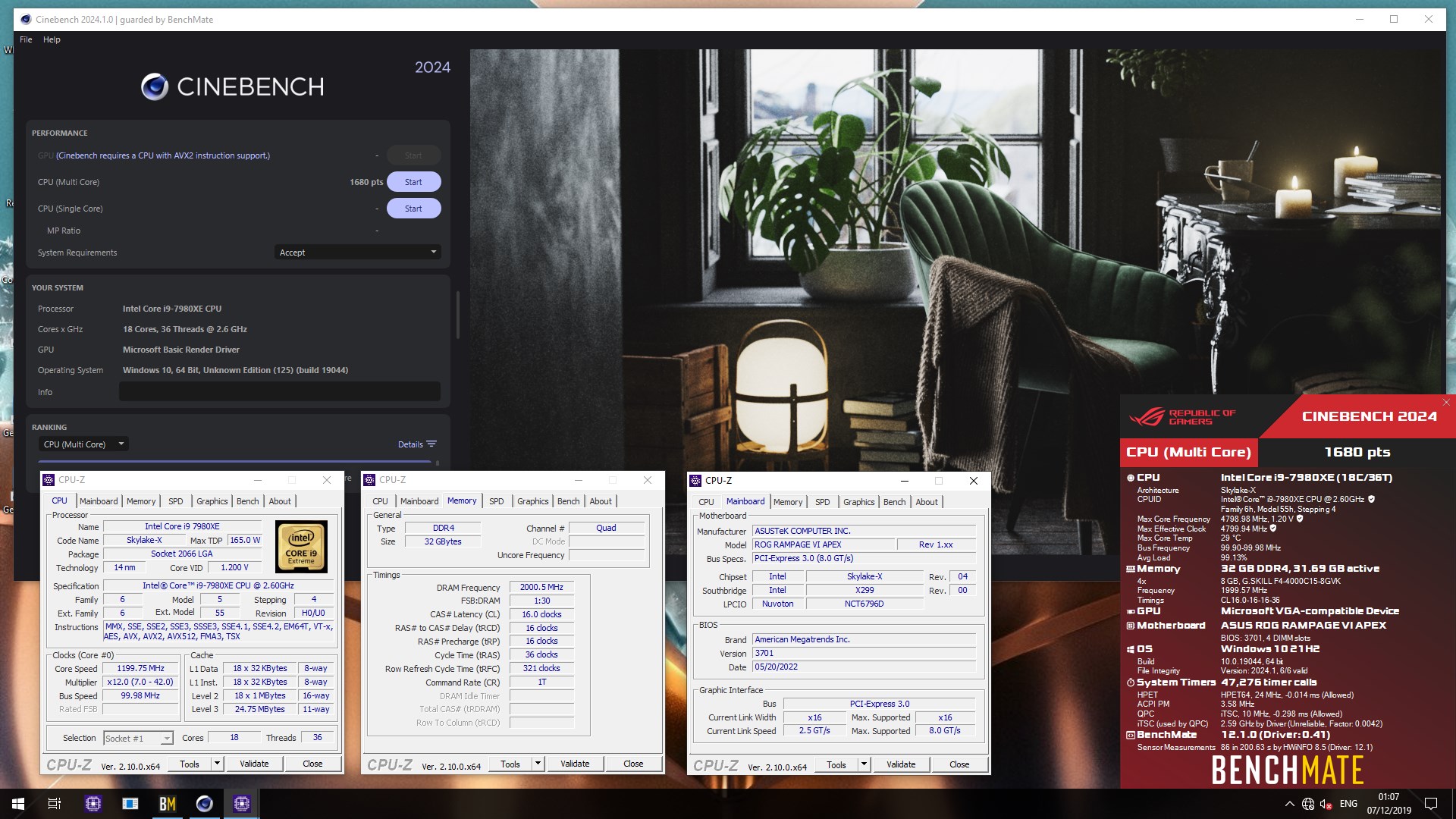Image resolution: width=1456 pixels, height=819 pixels.
Task: Click the clock and date in the taskbar
Action: point(1389,804)
